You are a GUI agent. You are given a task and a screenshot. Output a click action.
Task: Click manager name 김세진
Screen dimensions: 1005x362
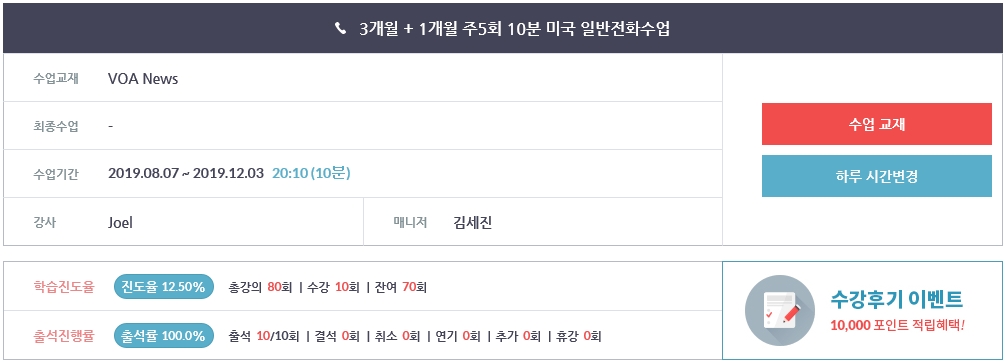click(472, 223)
